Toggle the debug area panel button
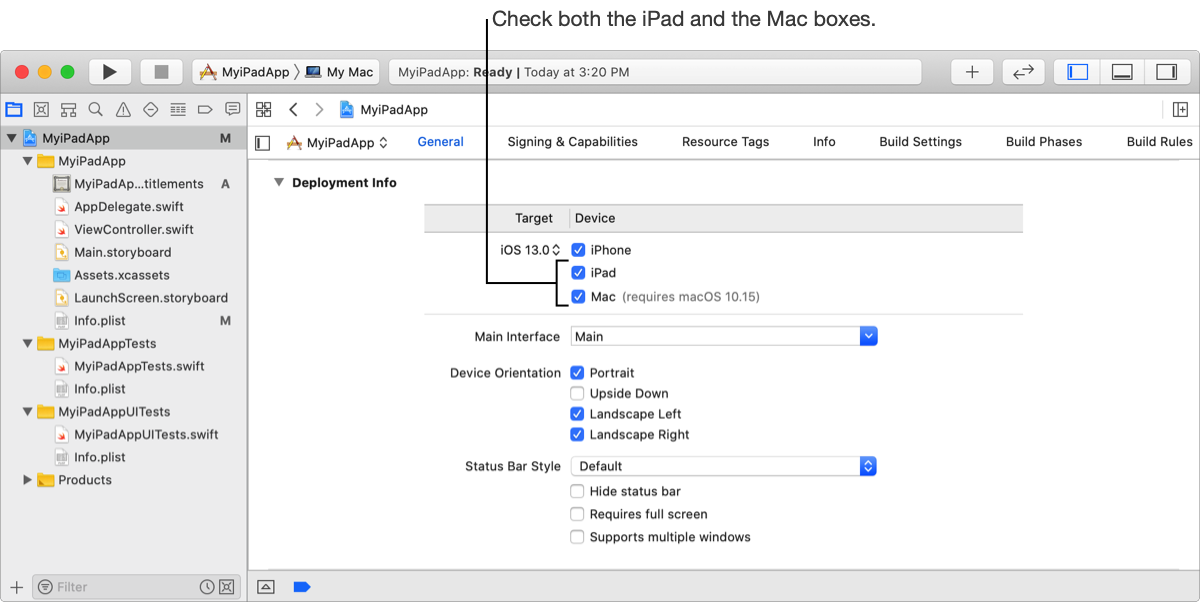 click(1122, 72)
